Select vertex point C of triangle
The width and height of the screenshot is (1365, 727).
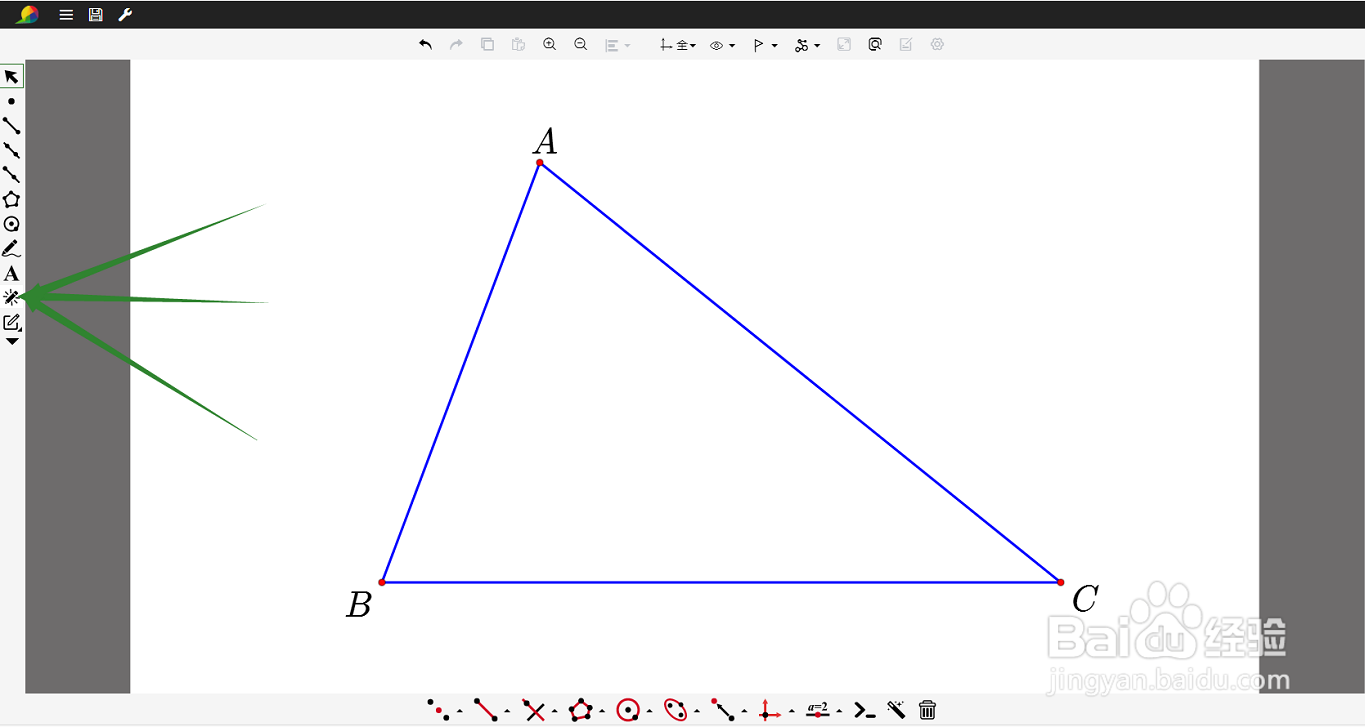point(1060,582)
